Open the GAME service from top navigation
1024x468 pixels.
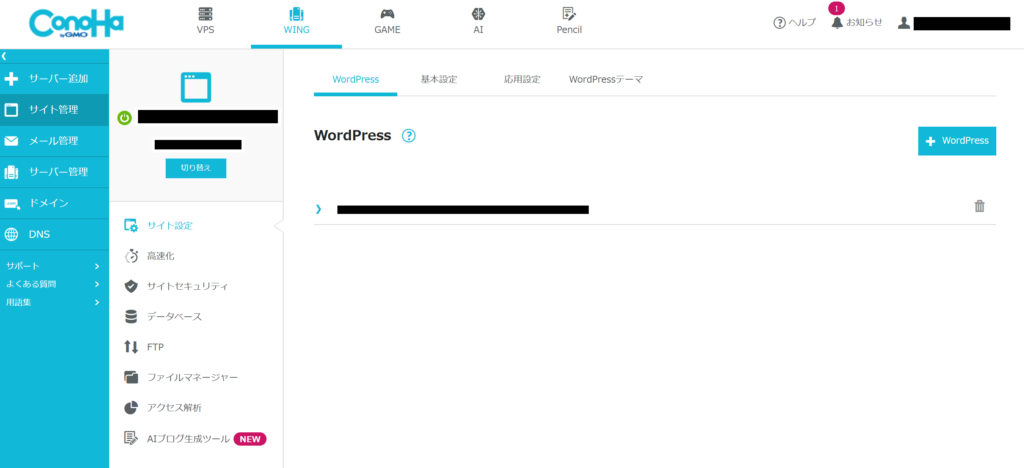coord(387,21)
